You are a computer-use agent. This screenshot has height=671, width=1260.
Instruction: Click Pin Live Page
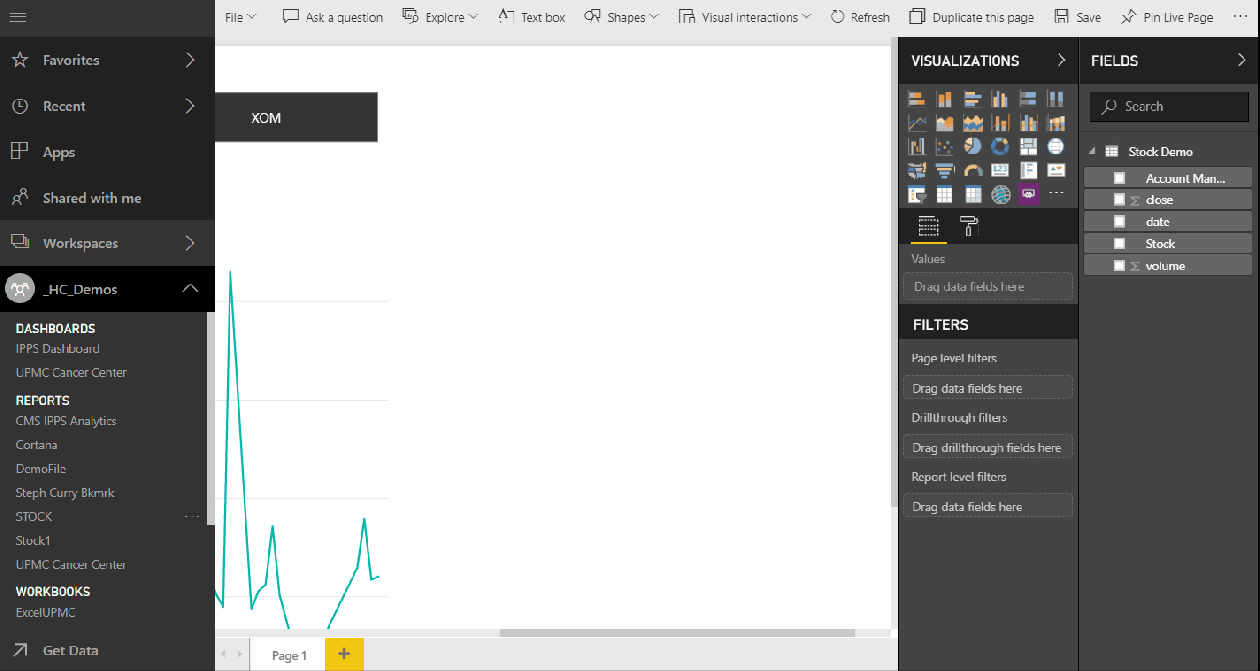[x=1167, y=17]
